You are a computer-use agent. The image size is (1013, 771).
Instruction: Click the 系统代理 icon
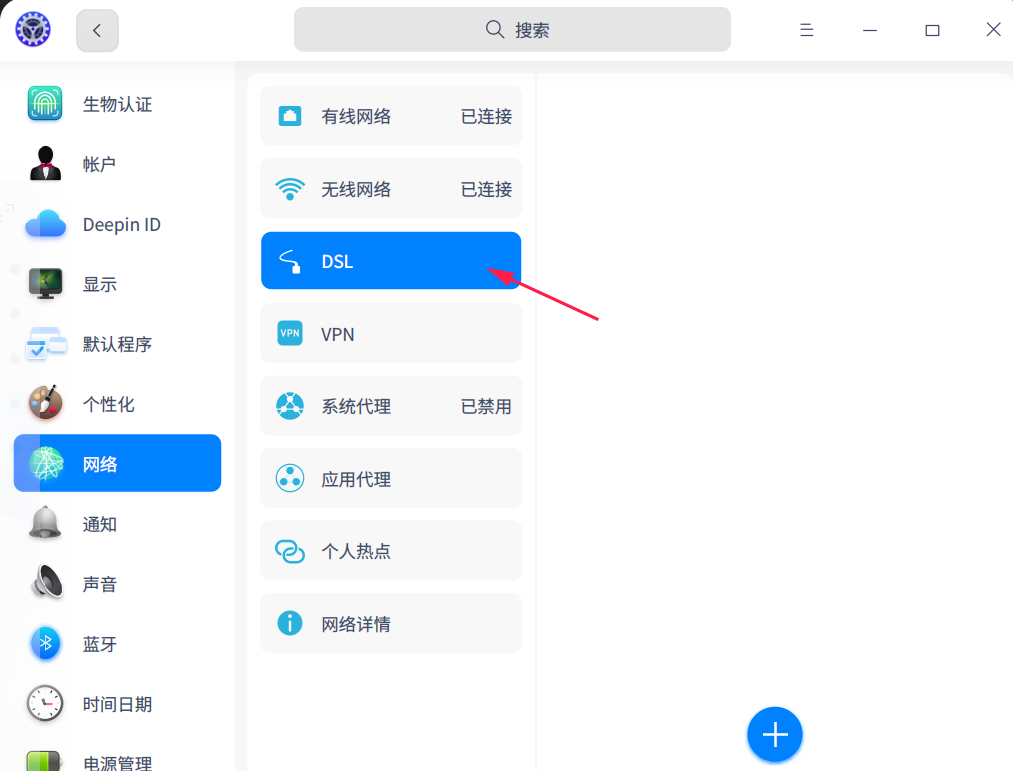tap(290, 406)
